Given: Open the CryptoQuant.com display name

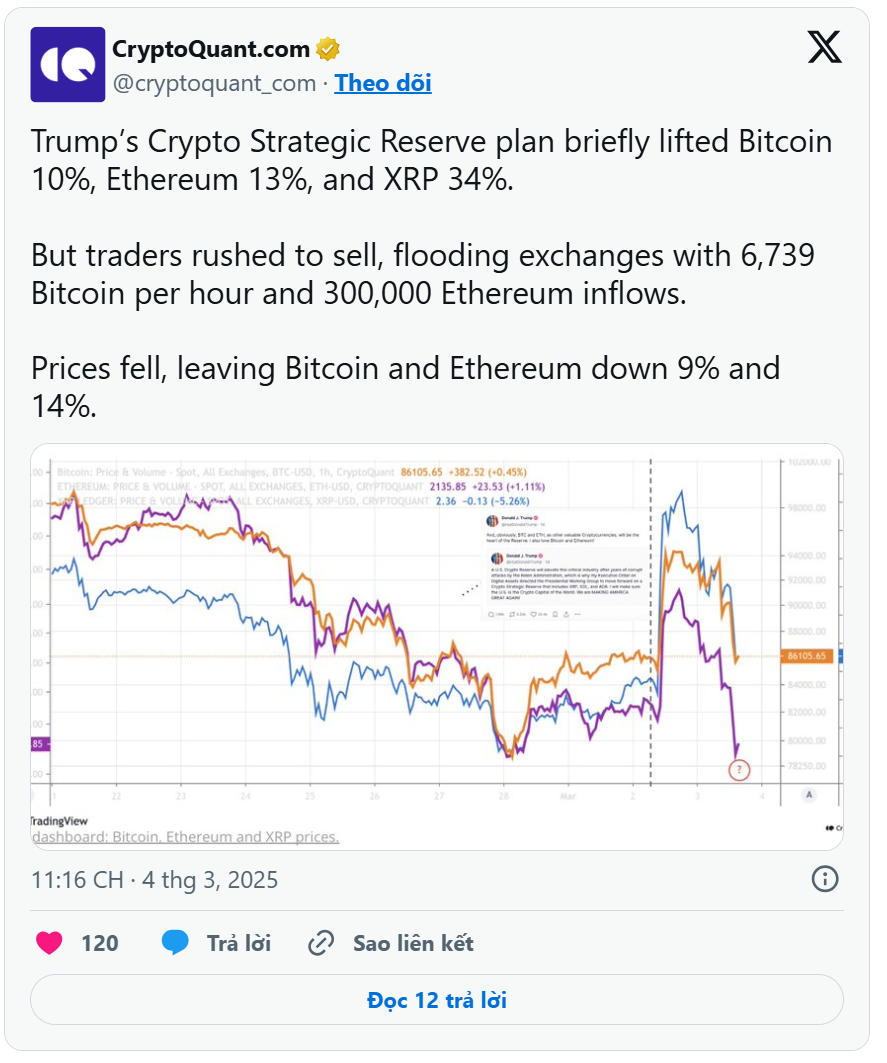Looking at the screenshot, I should (x=211, y=49).
